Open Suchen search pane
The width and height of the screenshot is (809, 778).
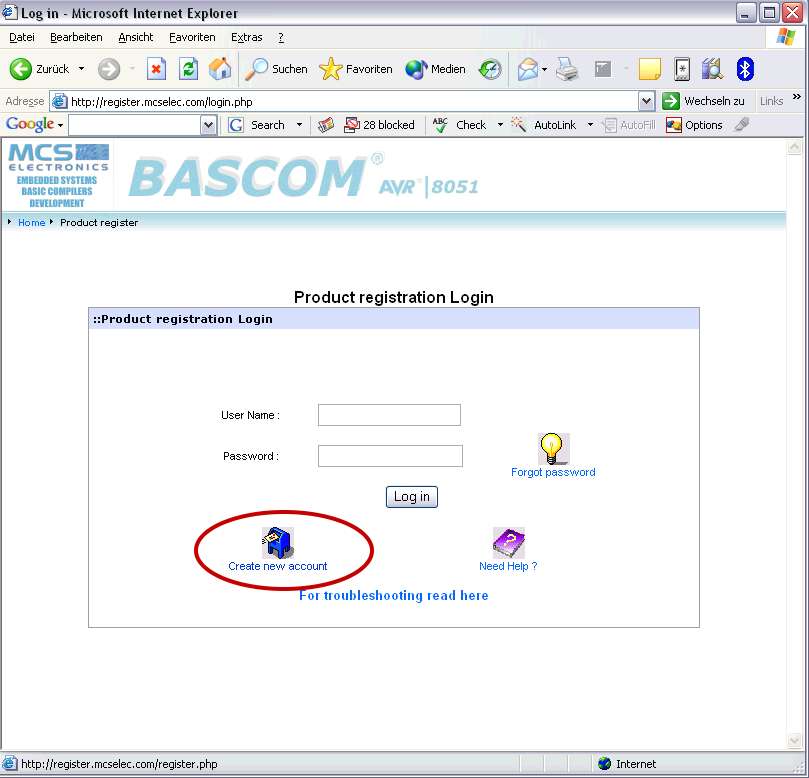276,69
